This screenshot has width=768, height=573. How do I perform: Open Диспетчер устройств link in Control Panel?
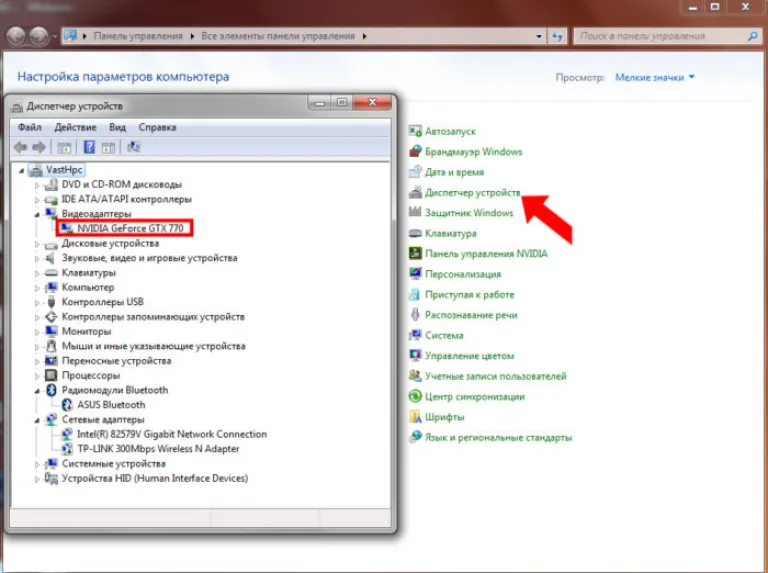[x=473, y=192]
